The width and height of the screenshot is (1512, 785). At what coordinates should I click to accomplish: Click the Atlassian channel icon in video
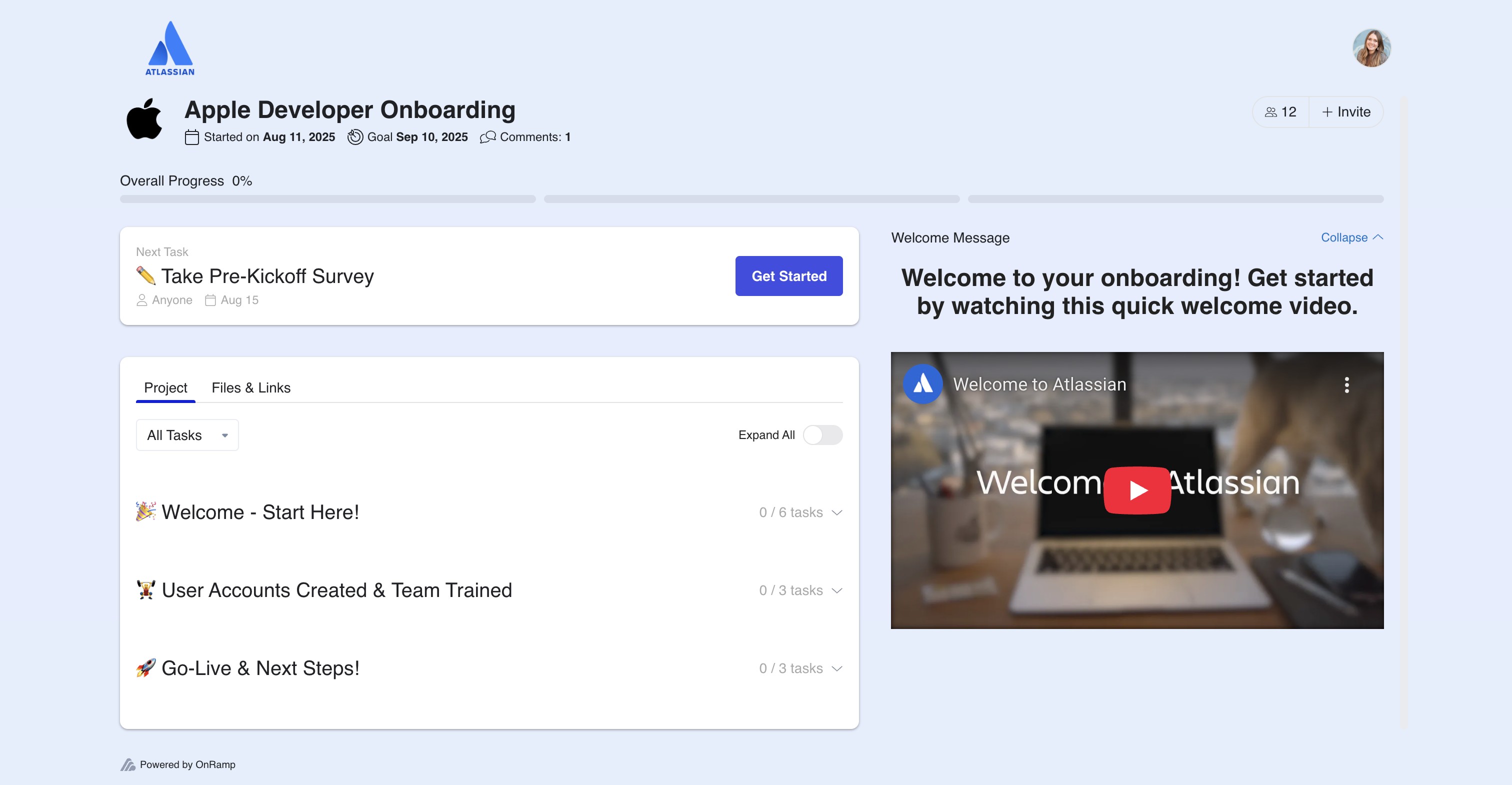(922, 384)
